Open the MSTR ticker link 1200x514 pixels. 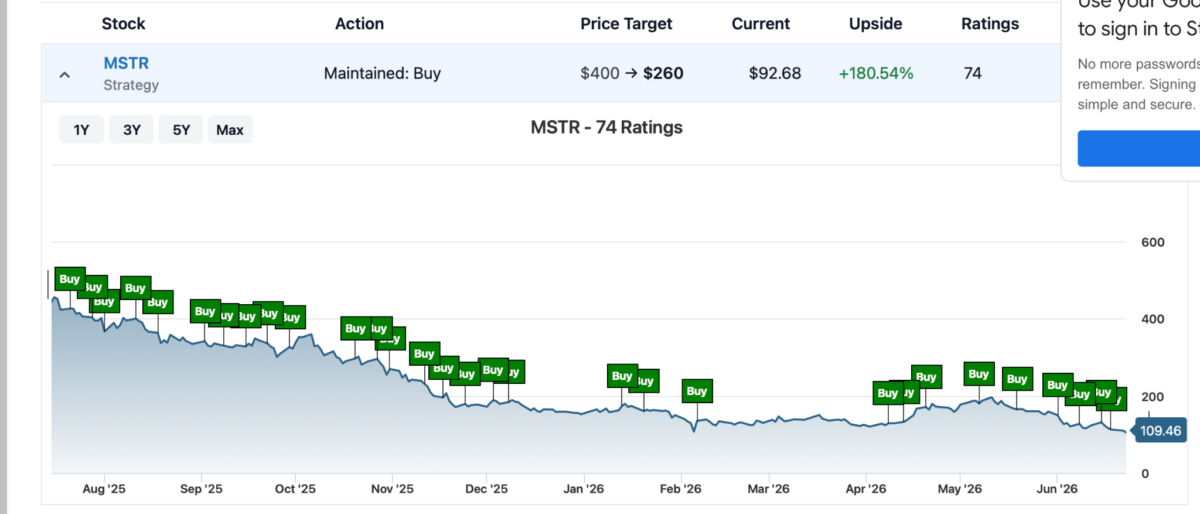[126, 63]
